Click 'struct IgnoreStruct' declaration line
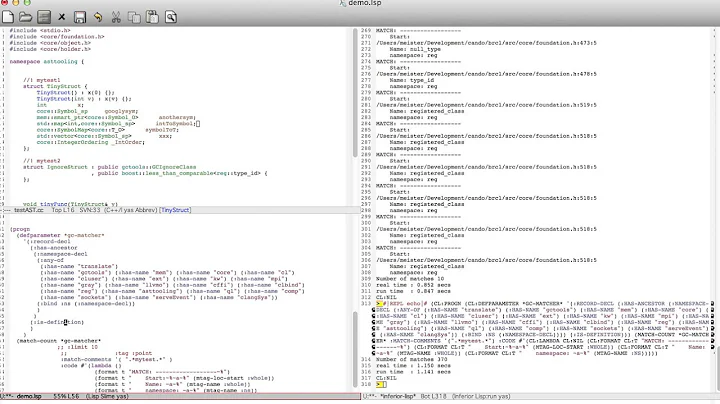 tap(109, 167)
